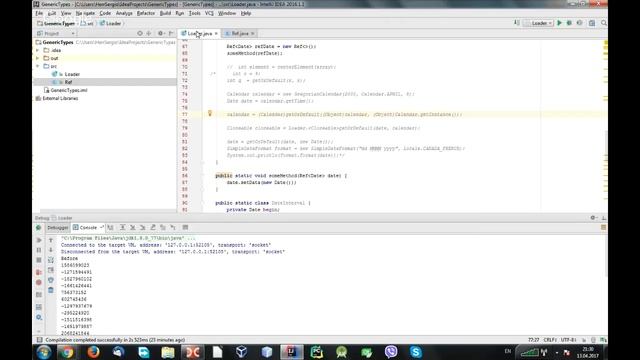Image resolution: width=640 pixels, height=360 pixels.
Task: Click Make Project icon near run configuration
Action: point(517,23)
